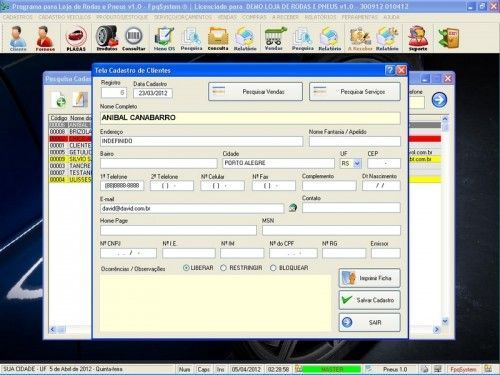Click the Pesquisar Vendas button
500x375 pixels.
pos(255,92)
